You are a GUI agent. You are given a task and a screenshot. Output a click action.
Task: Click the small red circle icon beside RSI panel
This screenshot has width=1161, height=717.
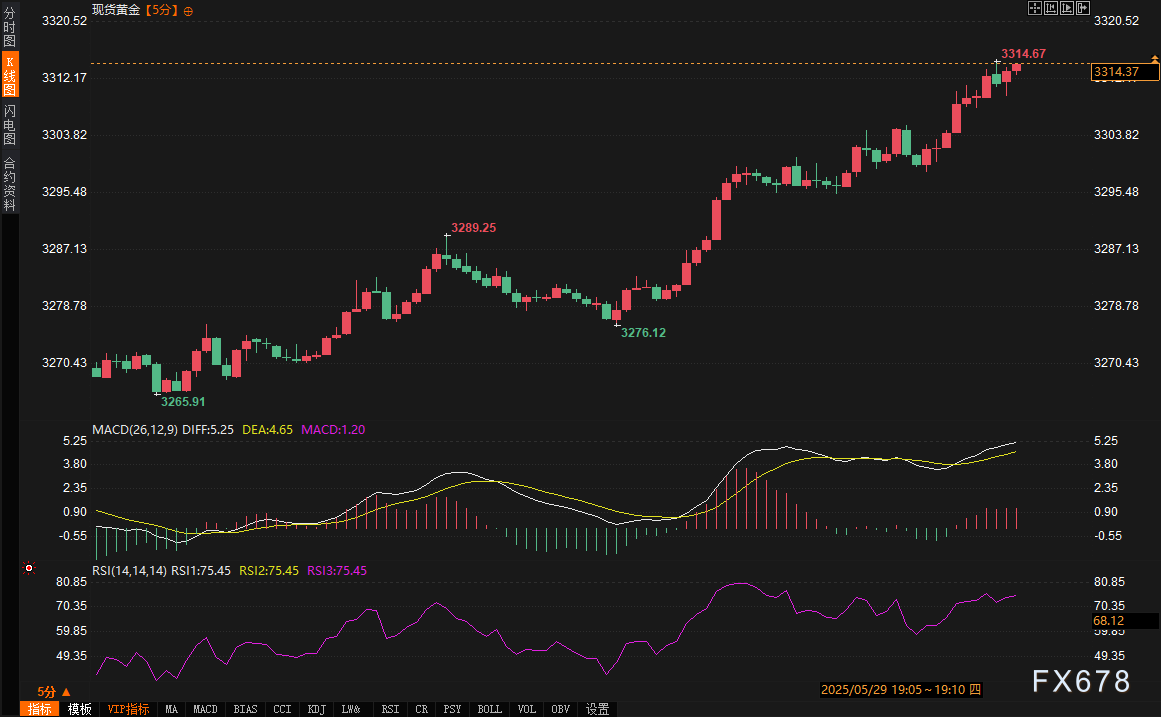click(x=29, y=568)
